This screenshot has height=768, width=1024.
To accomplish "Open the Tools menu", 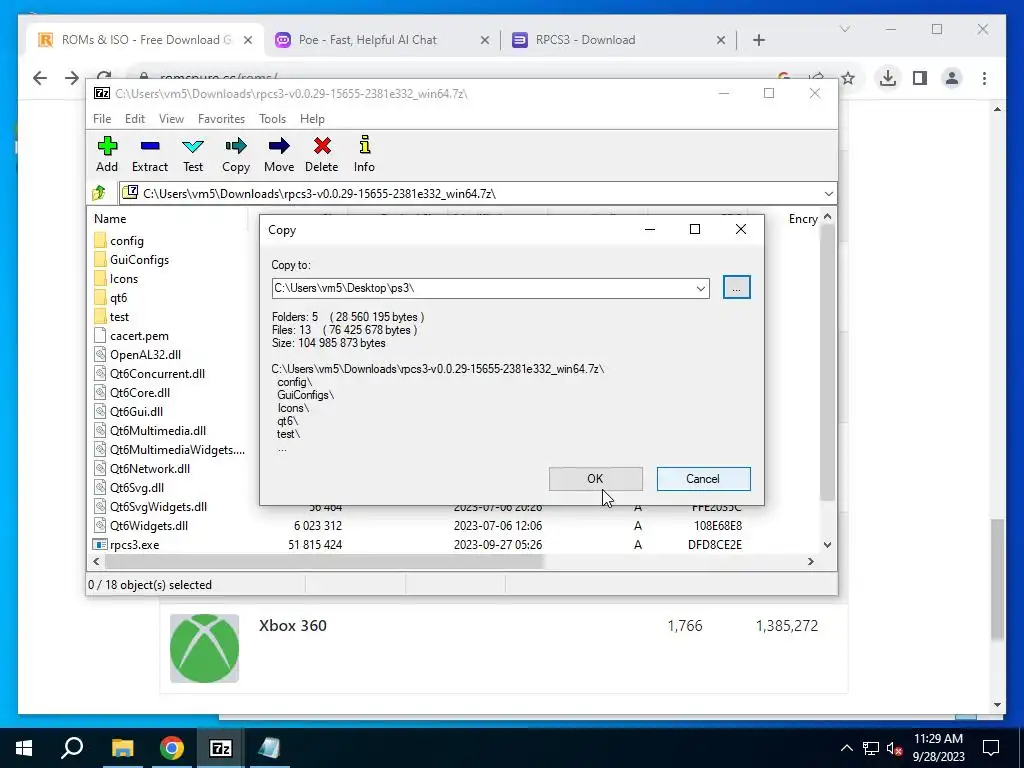I will (272, 118).
